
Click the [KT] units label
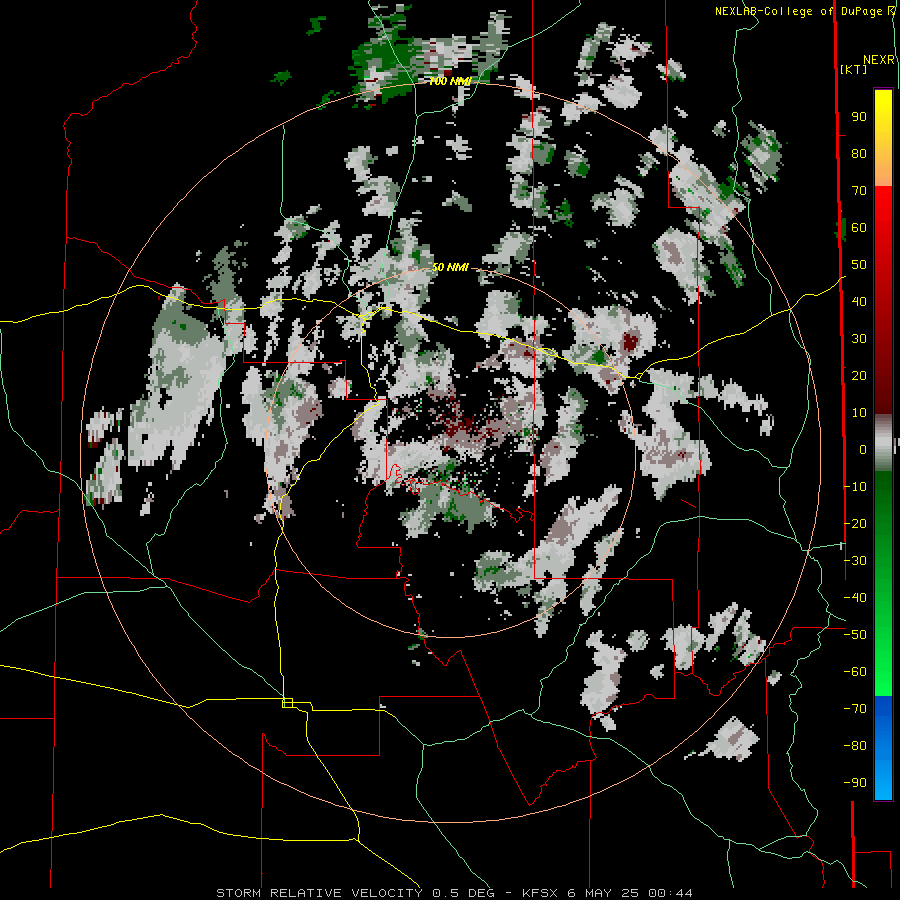coord(854,69)
